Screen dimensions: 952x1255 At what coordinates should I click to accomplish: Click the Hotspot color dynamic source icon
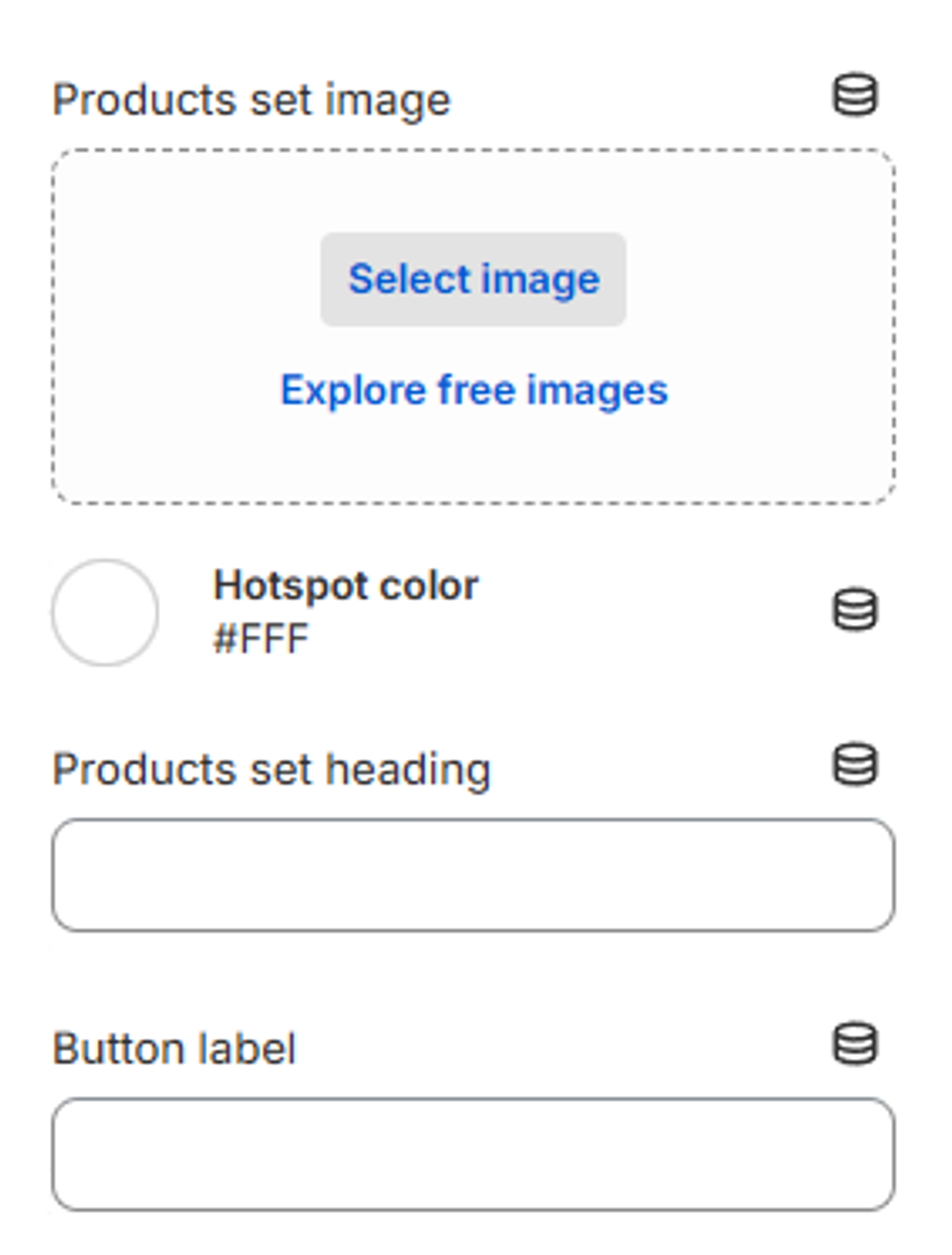pyautogui.click(x=855, y=610)
